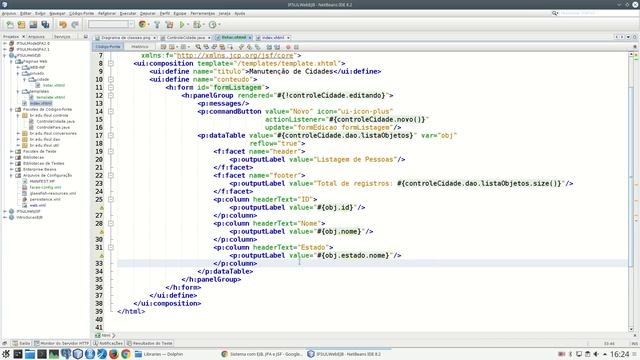
Task: Select web.xml in the project tree
Action: tap(38, 205)
